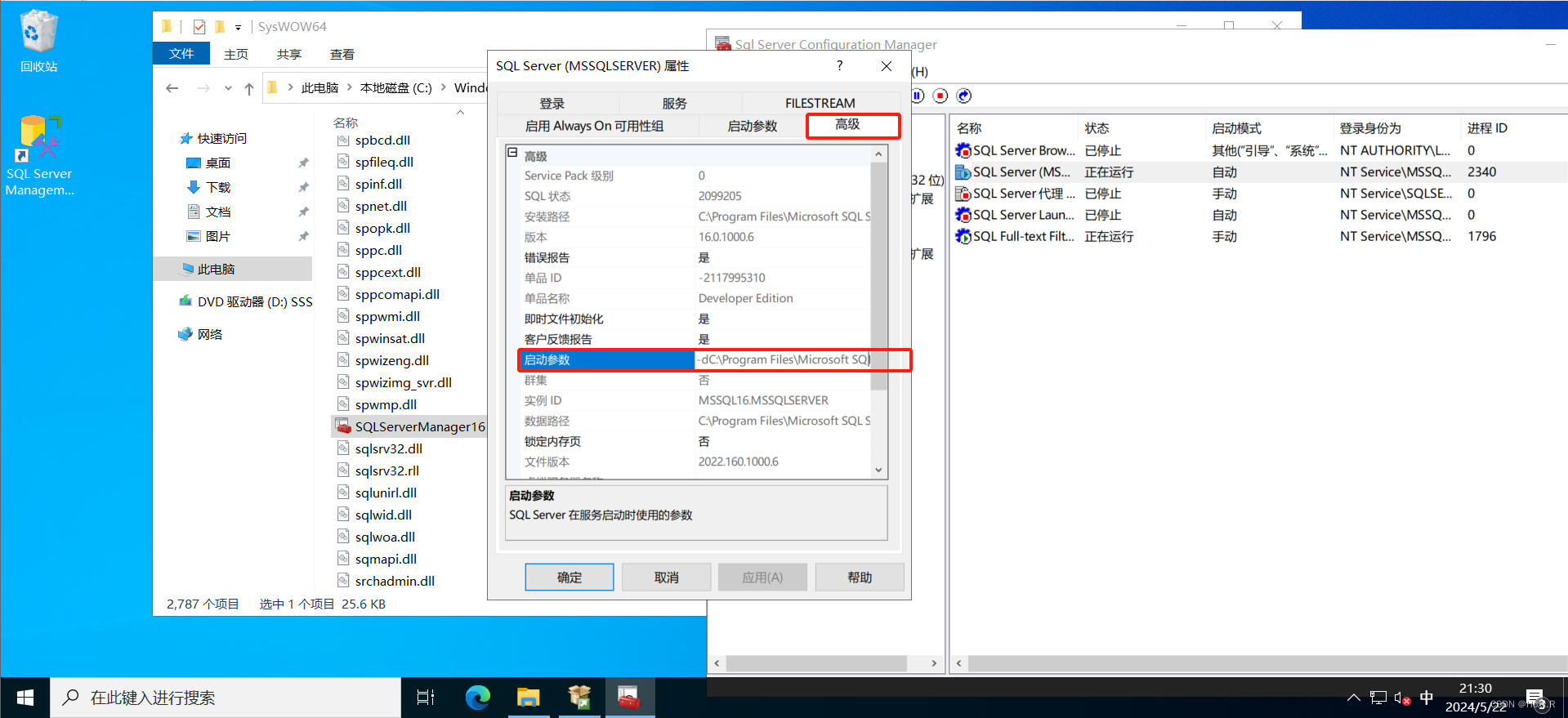Select SQL Server Agent service icon
1568x718 pixels.
pyautogui.click(x=963, y=194)
